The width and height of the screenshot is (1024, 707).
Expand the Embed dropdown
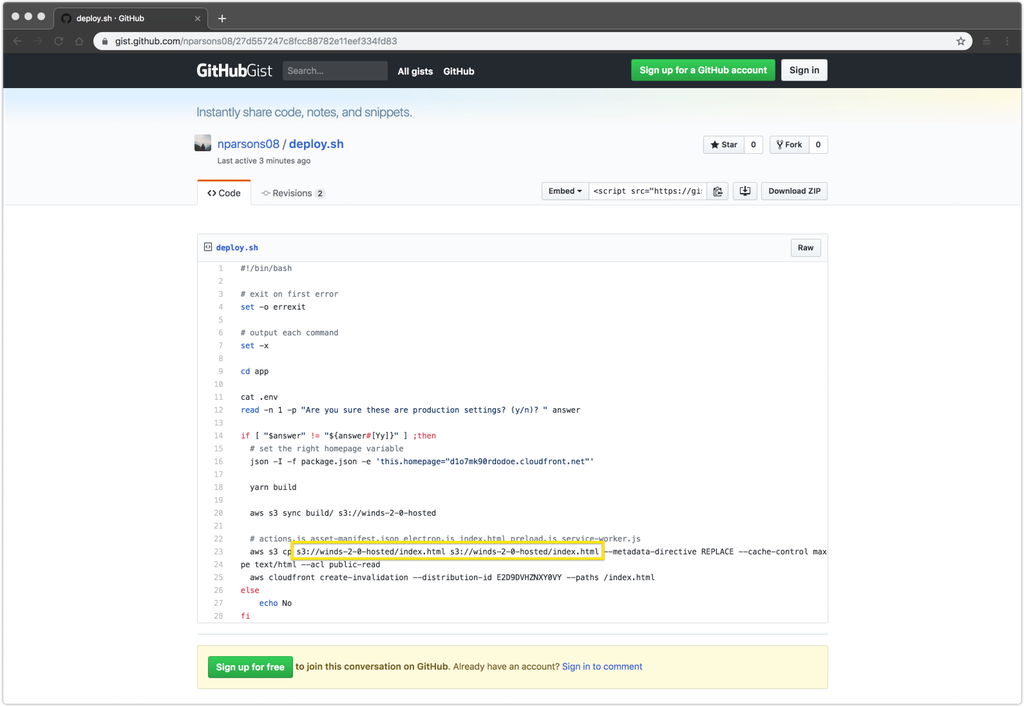[565, 191]
